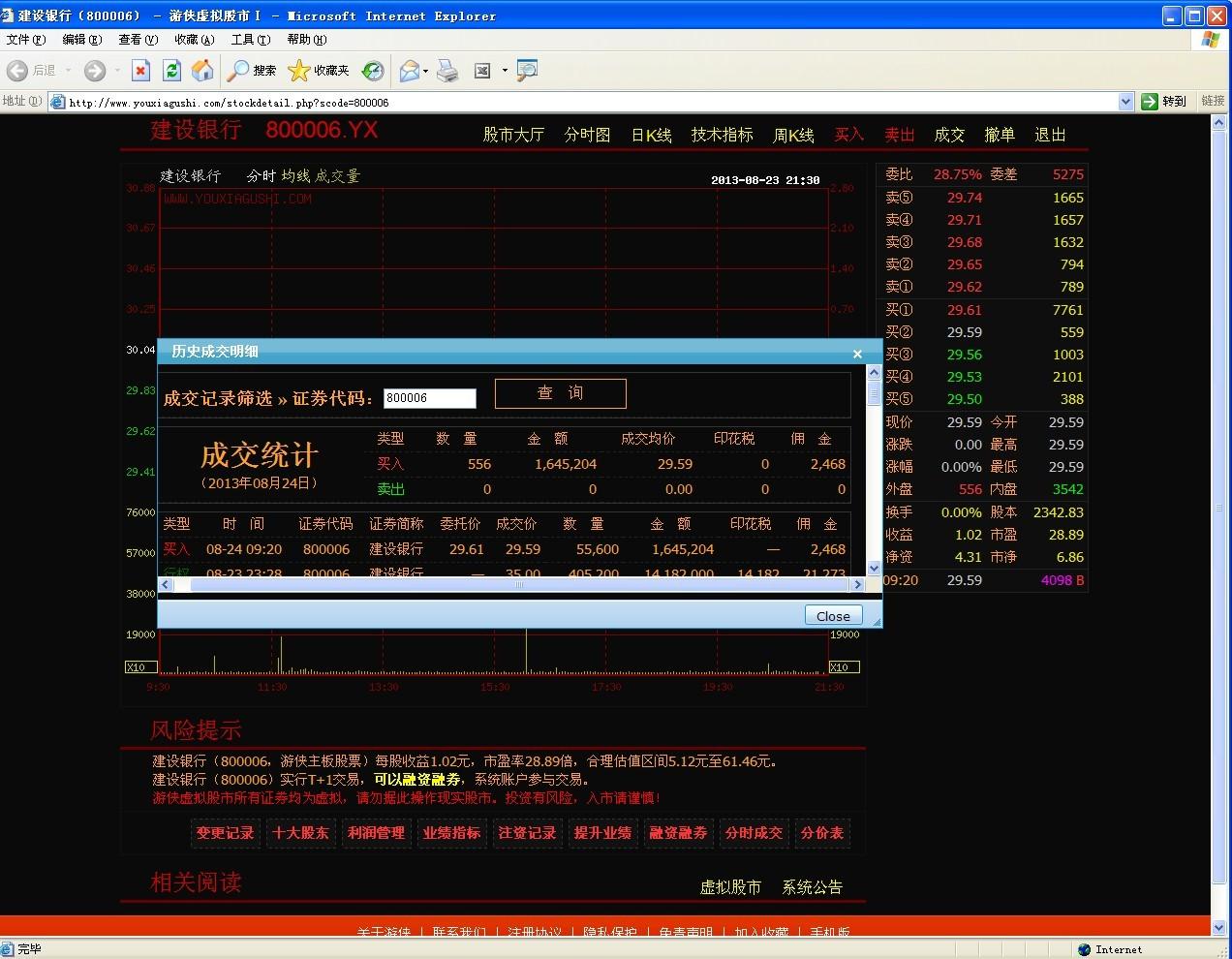1232x959 pixels.
Task: Click the 融资融券 button
Action: (x=678, y=833)
